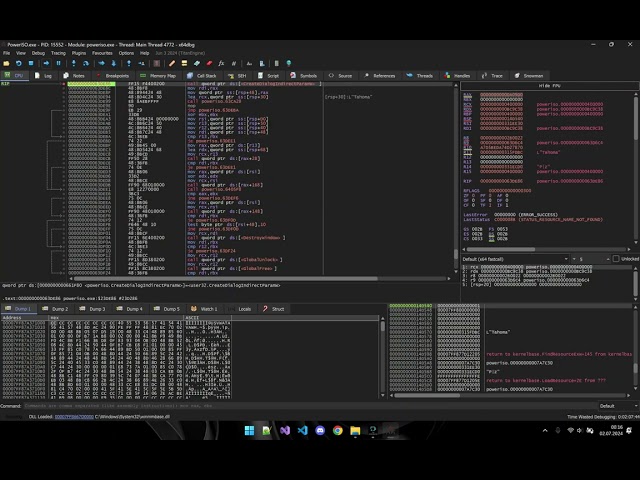Click the Hide FPU button
Viewport: 640px width, 480px height.
click(x=549, y=86)
